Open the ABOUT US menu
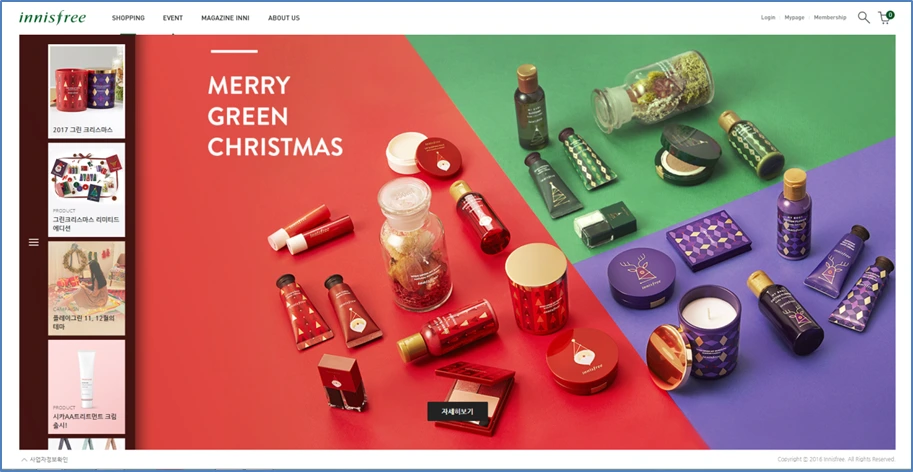 tap(284, 18)
